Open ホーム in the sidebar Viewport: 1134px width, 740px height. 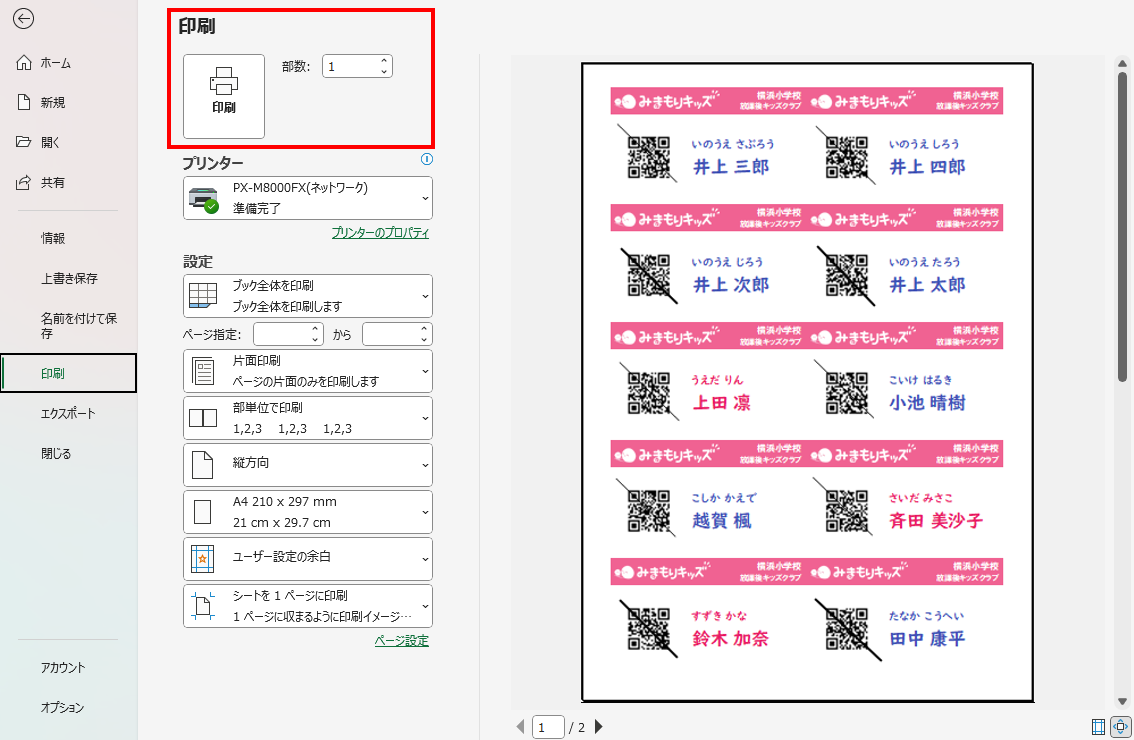[55, 63]
